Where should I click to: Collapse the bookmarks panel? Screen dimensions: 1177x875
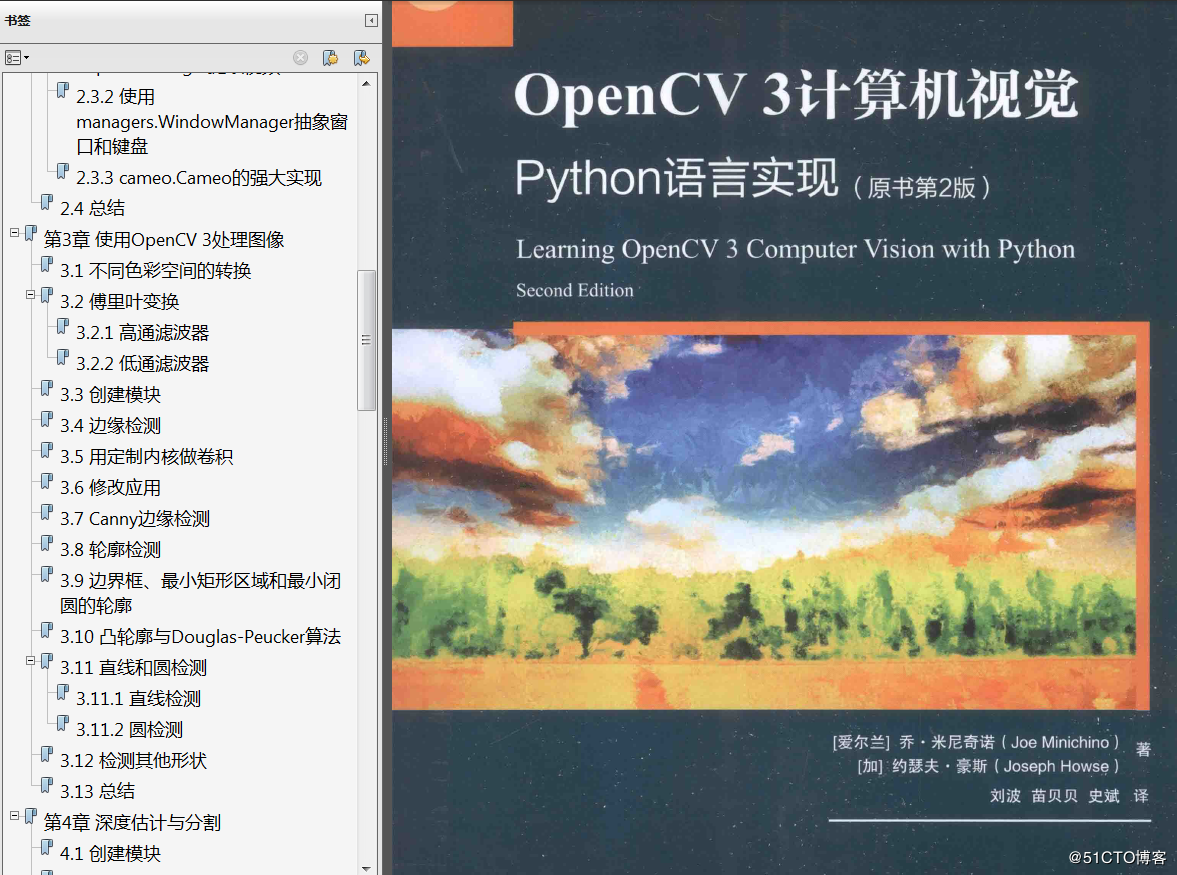(371, 20)
